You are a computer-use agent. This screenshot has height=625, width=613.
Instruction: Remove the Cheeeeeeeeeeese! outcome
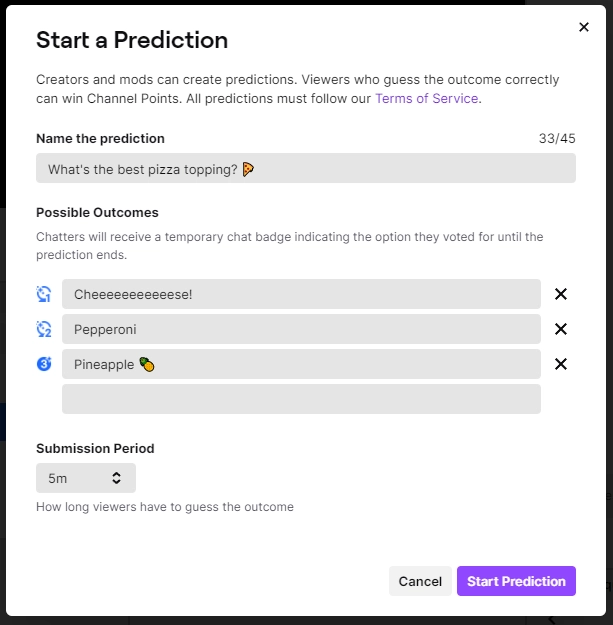[x=561, y=294]
